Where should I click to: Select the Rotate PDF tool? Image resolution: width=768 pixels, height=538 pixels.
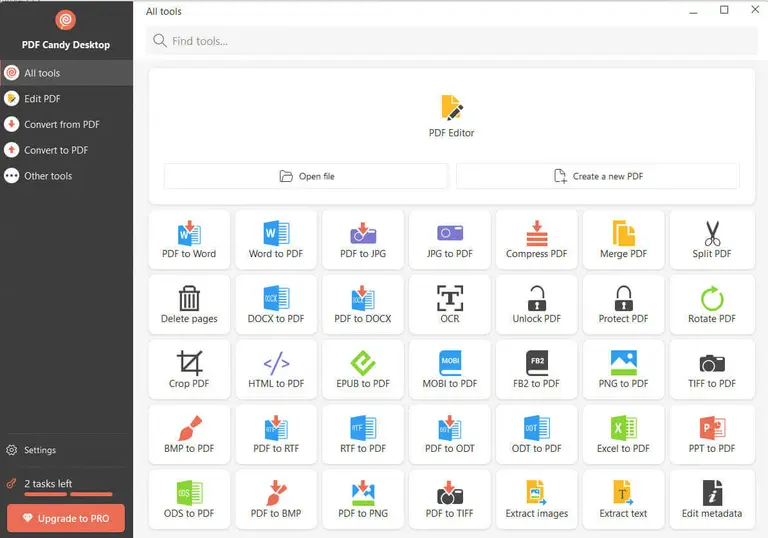tap(712, 304)
